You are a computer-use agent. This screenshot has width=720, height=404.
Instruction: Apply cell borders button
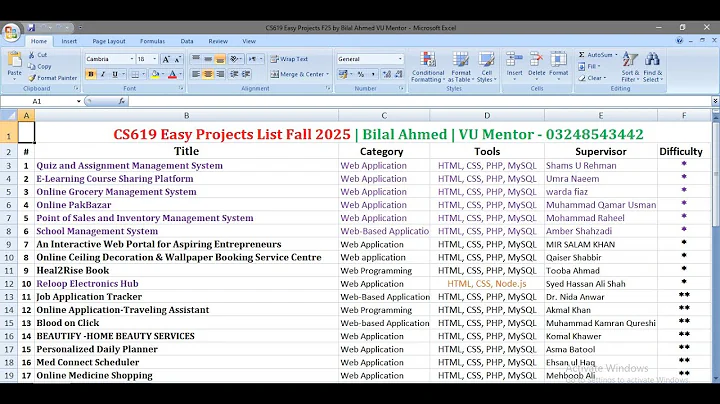(x=135, y=74)
